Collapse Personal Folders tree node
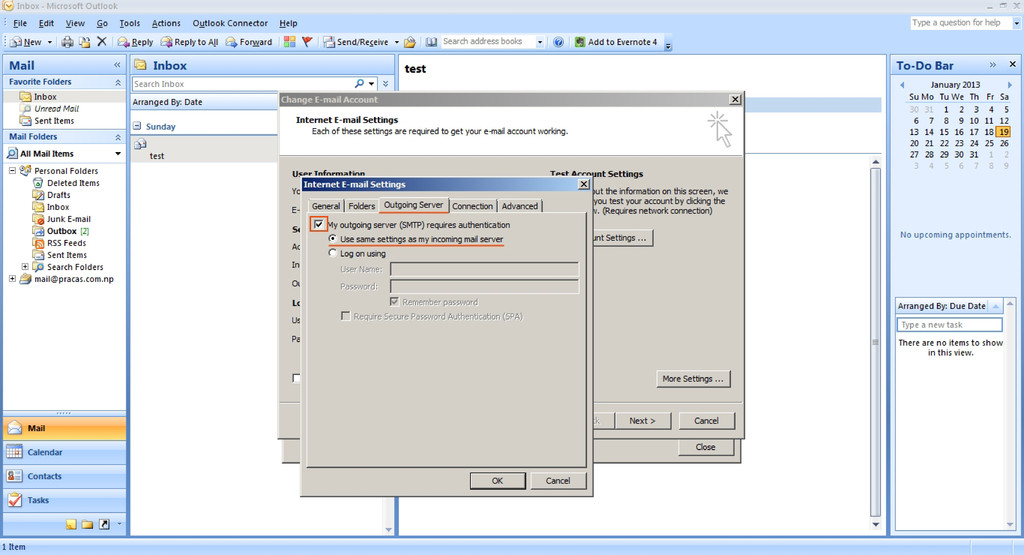The image size is (1024, 555). pyautogui.click(x=12, y=170)
